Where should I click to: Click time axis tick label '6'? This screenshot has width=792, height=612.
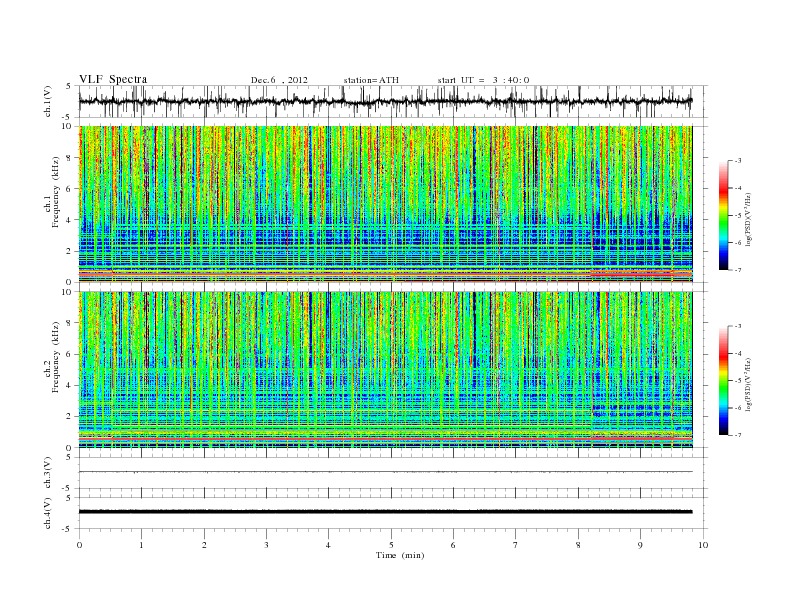[454, 545]
